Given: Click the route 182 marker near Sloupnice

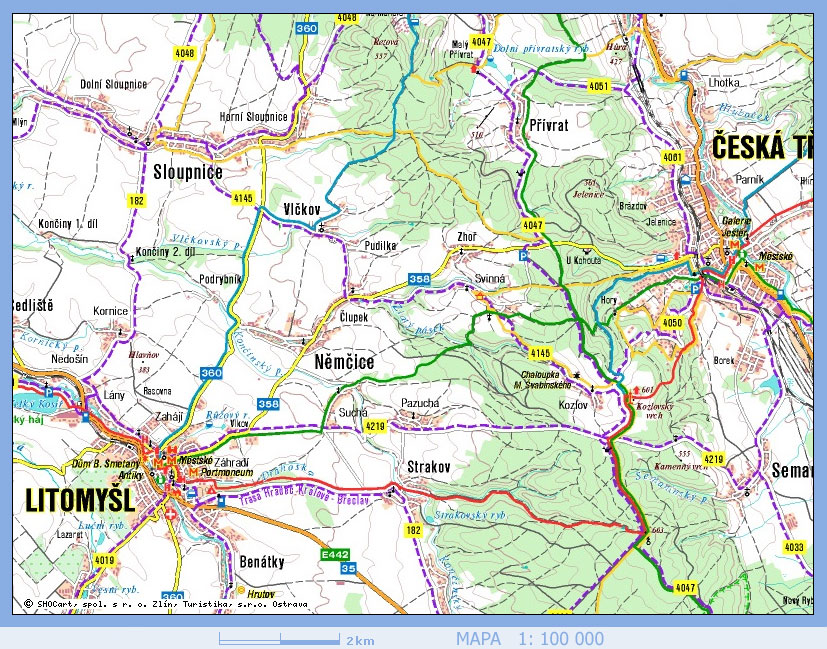Looking at the screenshot, I should [137, 201].
